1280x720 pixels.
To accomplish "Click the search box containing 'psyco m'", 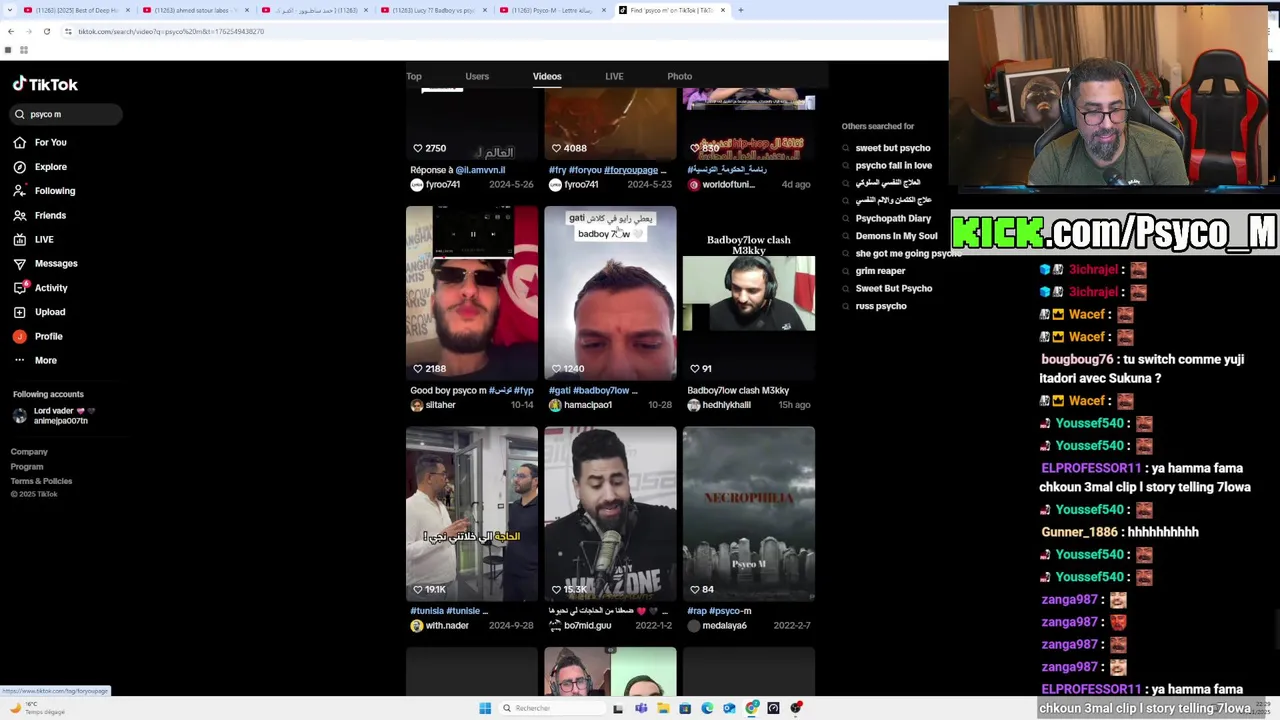I will pyautogui.click(x=68, y=114).
